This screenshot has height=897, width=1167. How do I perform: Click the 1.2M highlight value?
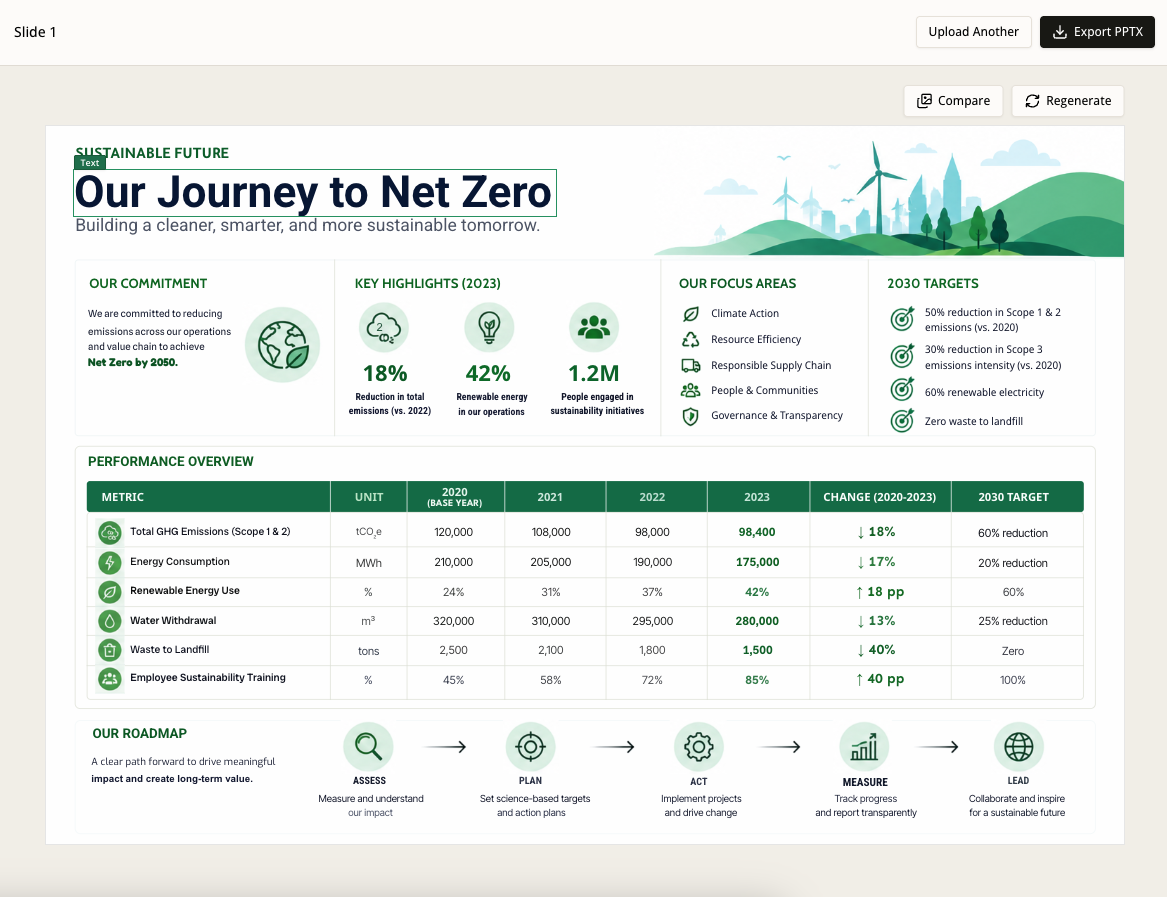pyautogui.click(x=594, y=373)
